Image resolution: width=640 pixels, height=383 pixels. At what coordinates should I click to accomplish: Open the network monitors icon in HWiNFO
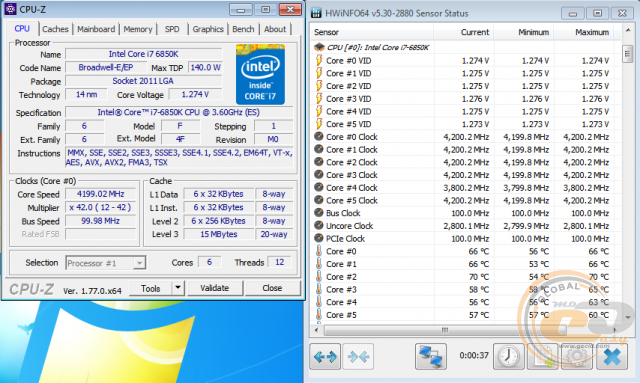pyautogui.click(x=431, y=356)
